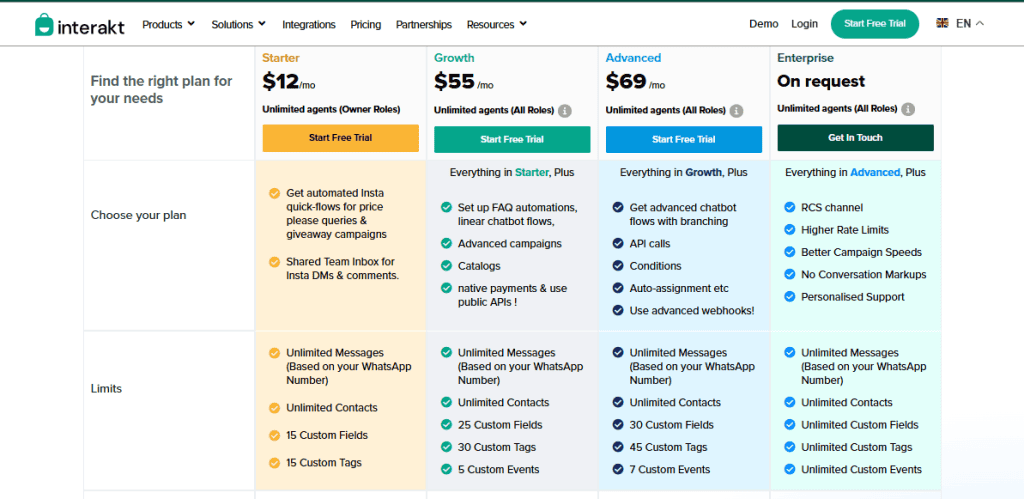The image size is (1024, 499).
Task: Click checkmark icon beside RCS channel
Action: click(x=790, y=208)
